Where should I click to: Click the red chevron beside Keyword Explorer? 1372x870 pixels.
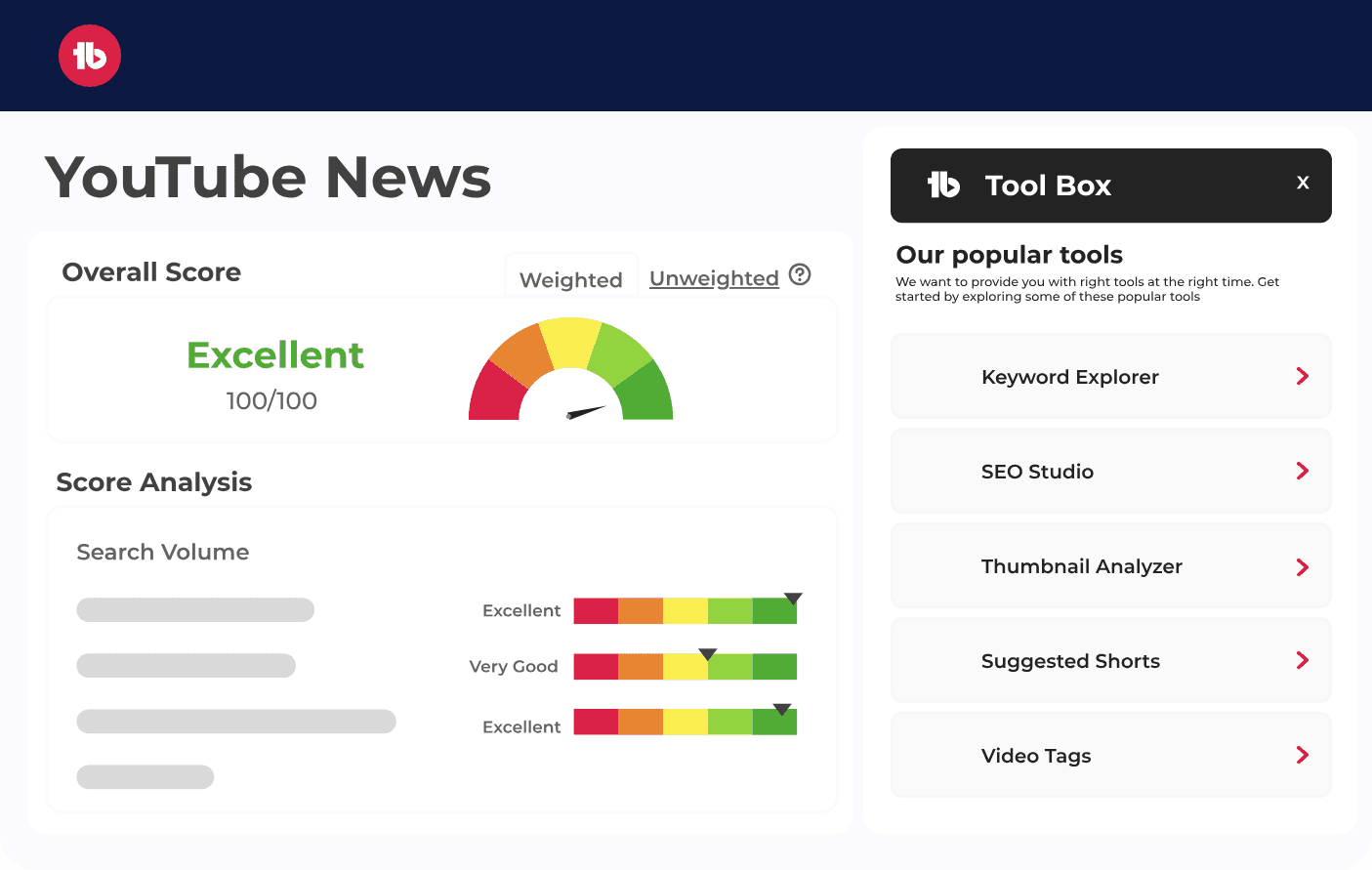coord(1302,376)
